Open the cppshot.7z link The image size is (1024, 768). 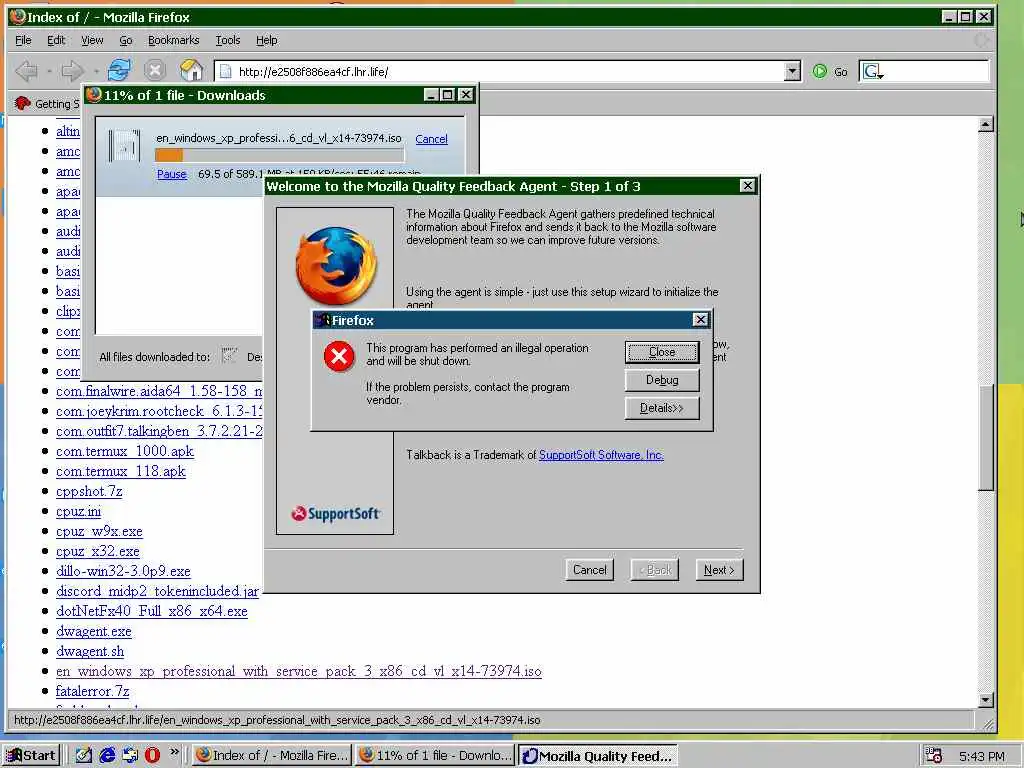click(x=89, y=491)
